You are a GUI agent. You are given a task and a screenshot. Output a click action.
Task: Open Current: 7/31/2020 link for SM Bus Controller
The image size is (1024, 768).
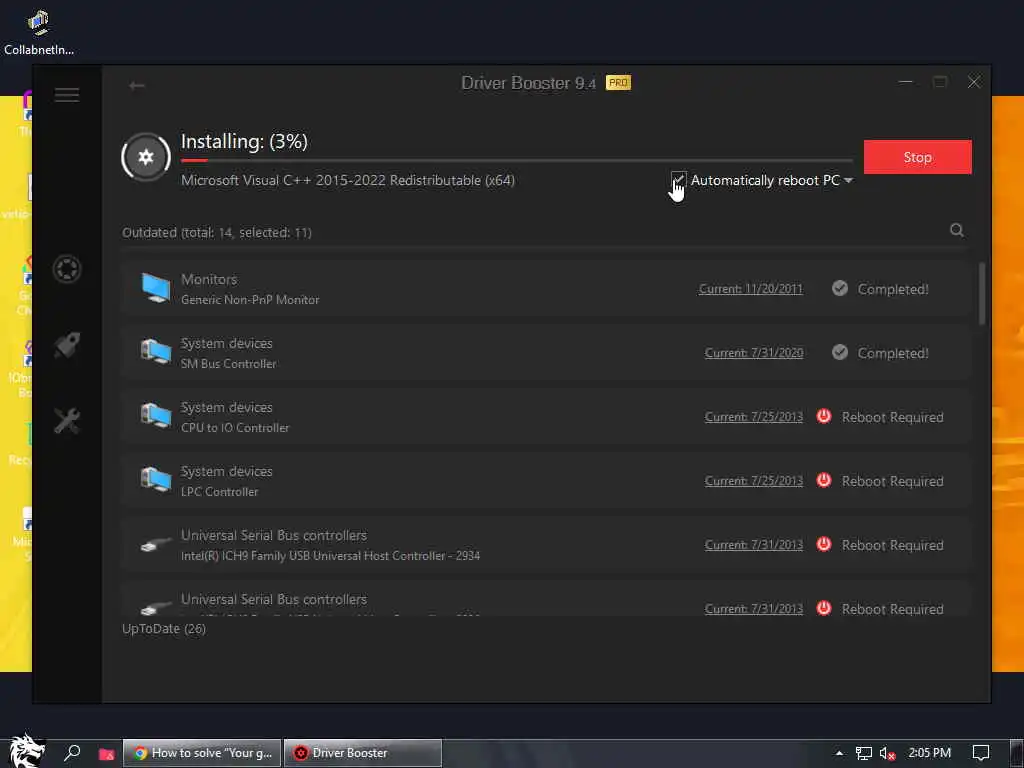point(754,353)
